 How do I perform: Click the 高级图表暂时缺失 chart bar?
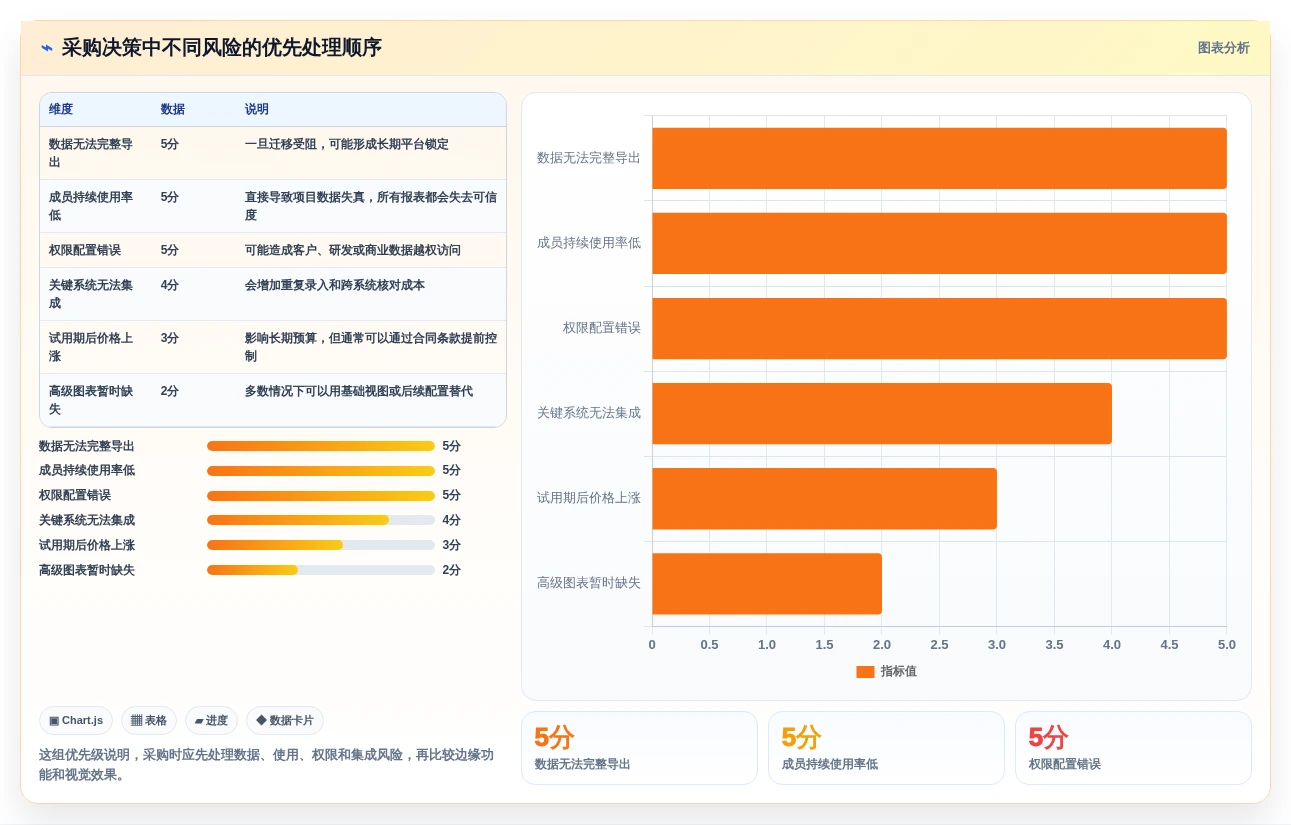click(767, 583)
